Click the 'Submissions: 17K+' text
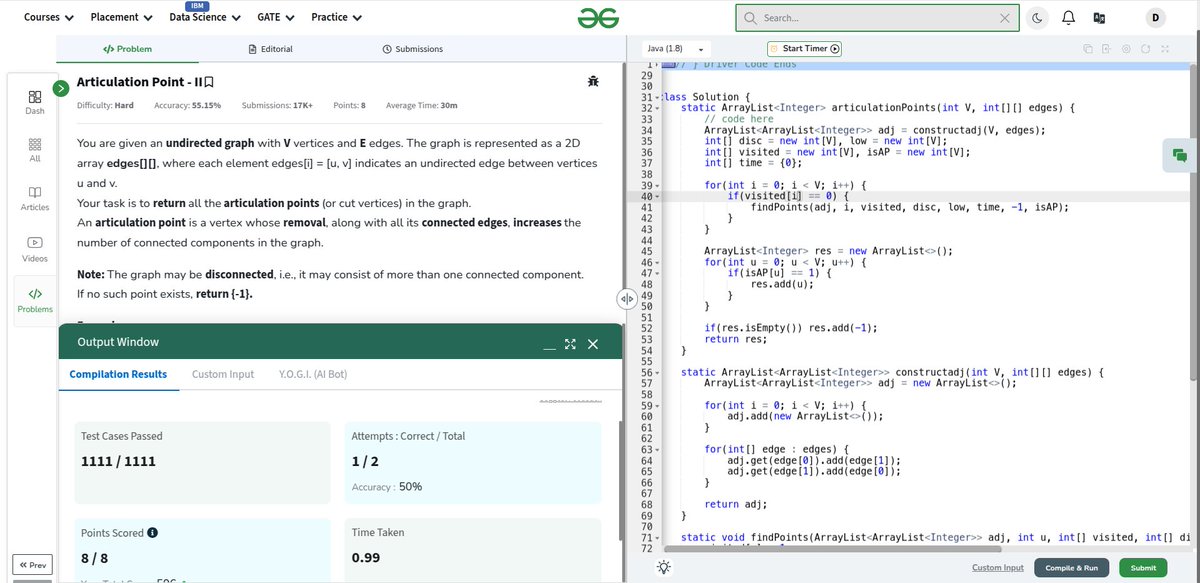 coord(277,105)
